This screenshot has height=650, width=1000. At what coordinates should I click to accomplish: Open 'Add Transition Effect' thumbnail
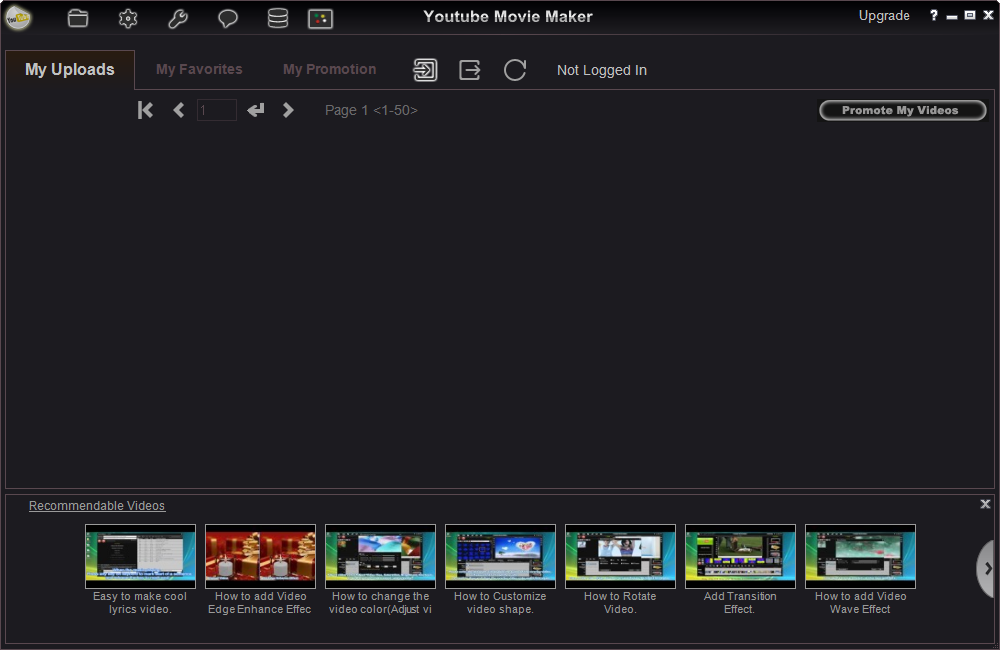[x=740, y=556]
